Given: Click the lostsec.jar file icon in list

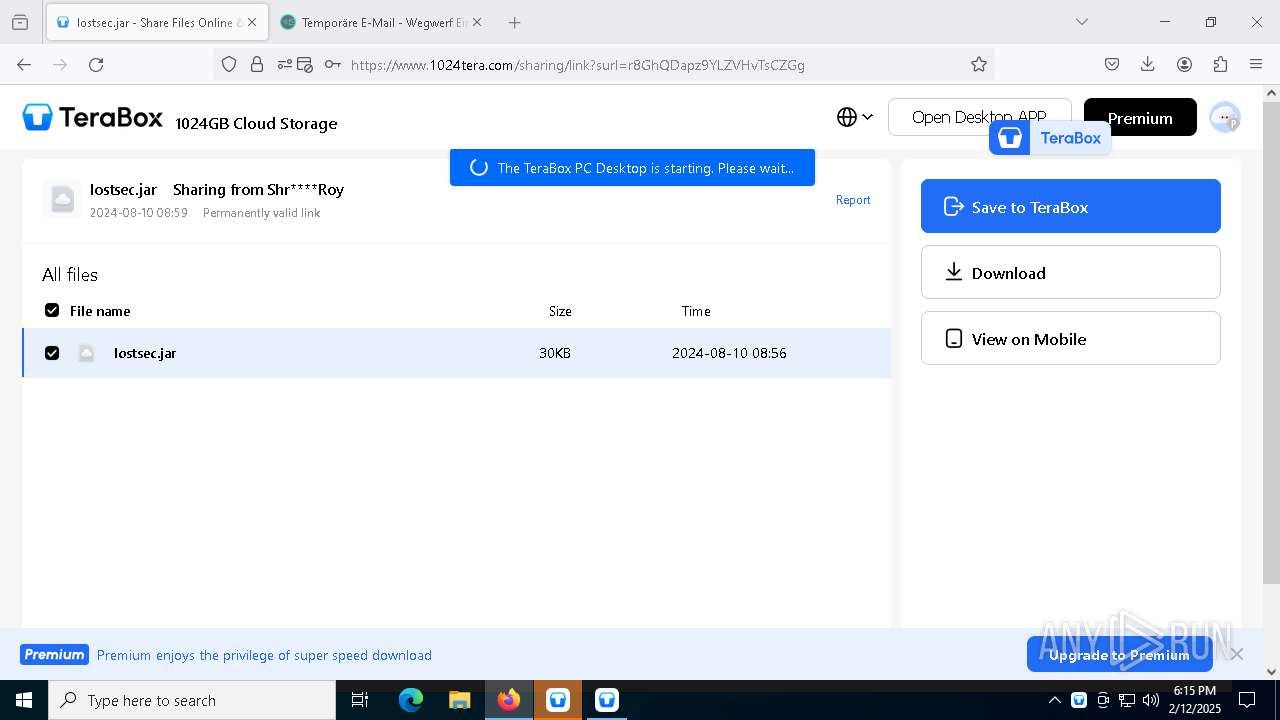Looking at the screenshot, I should pyautogui.click(x=87, y=353).
